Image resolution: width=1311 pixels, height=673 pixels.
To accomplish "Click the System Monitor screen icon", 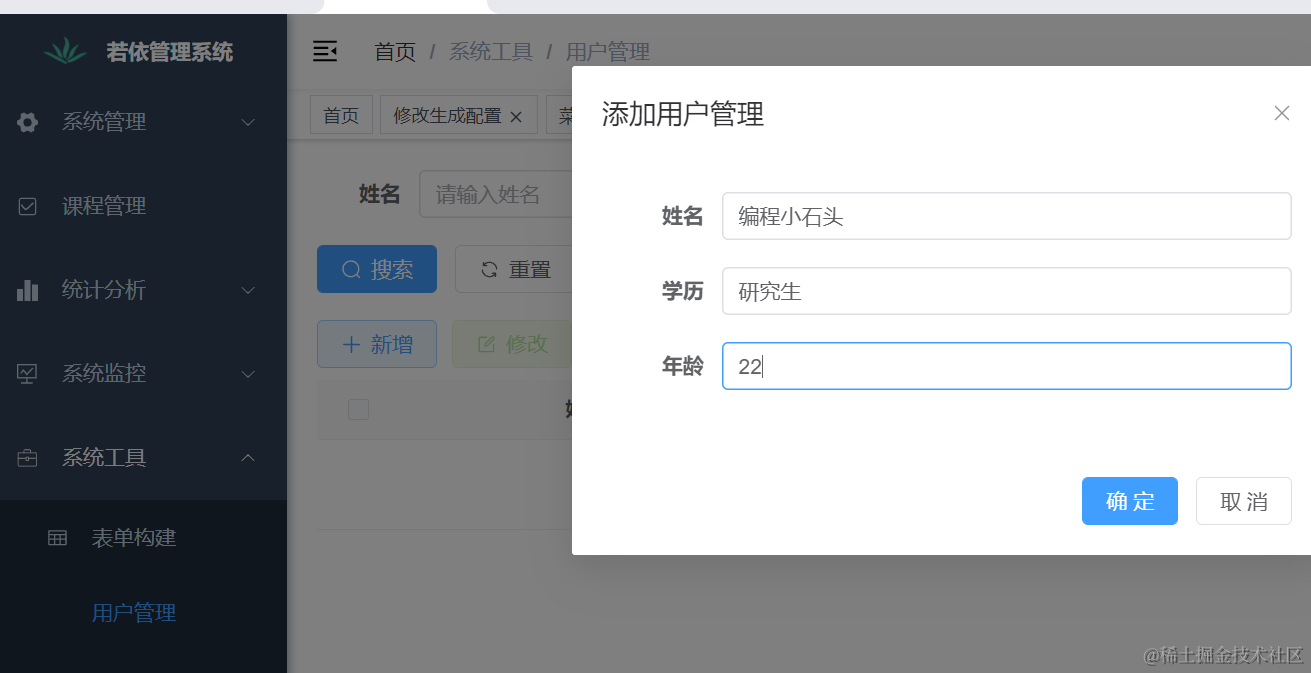I will click(28, 374).
